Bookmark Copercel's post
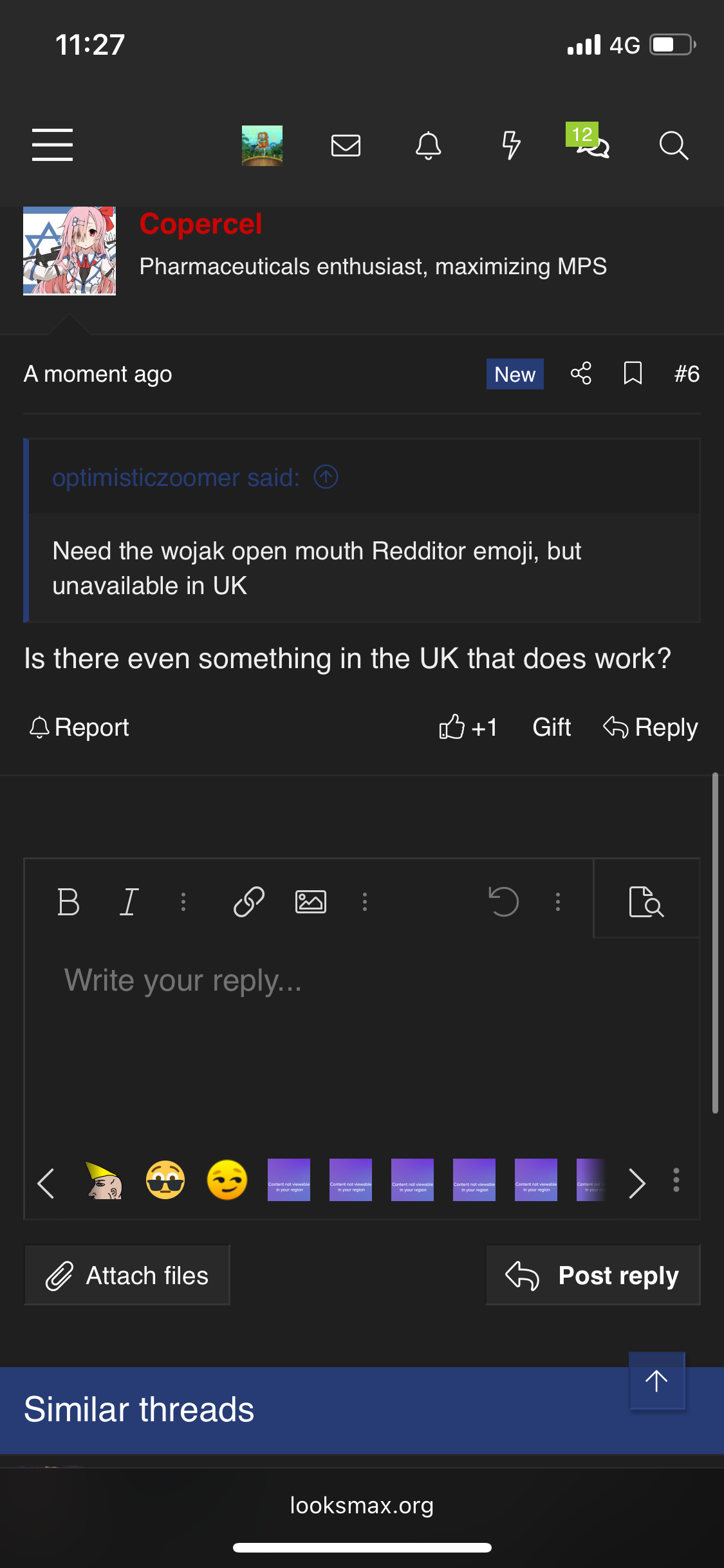This screenshot has height=1568, width=724. click(633, 373)
